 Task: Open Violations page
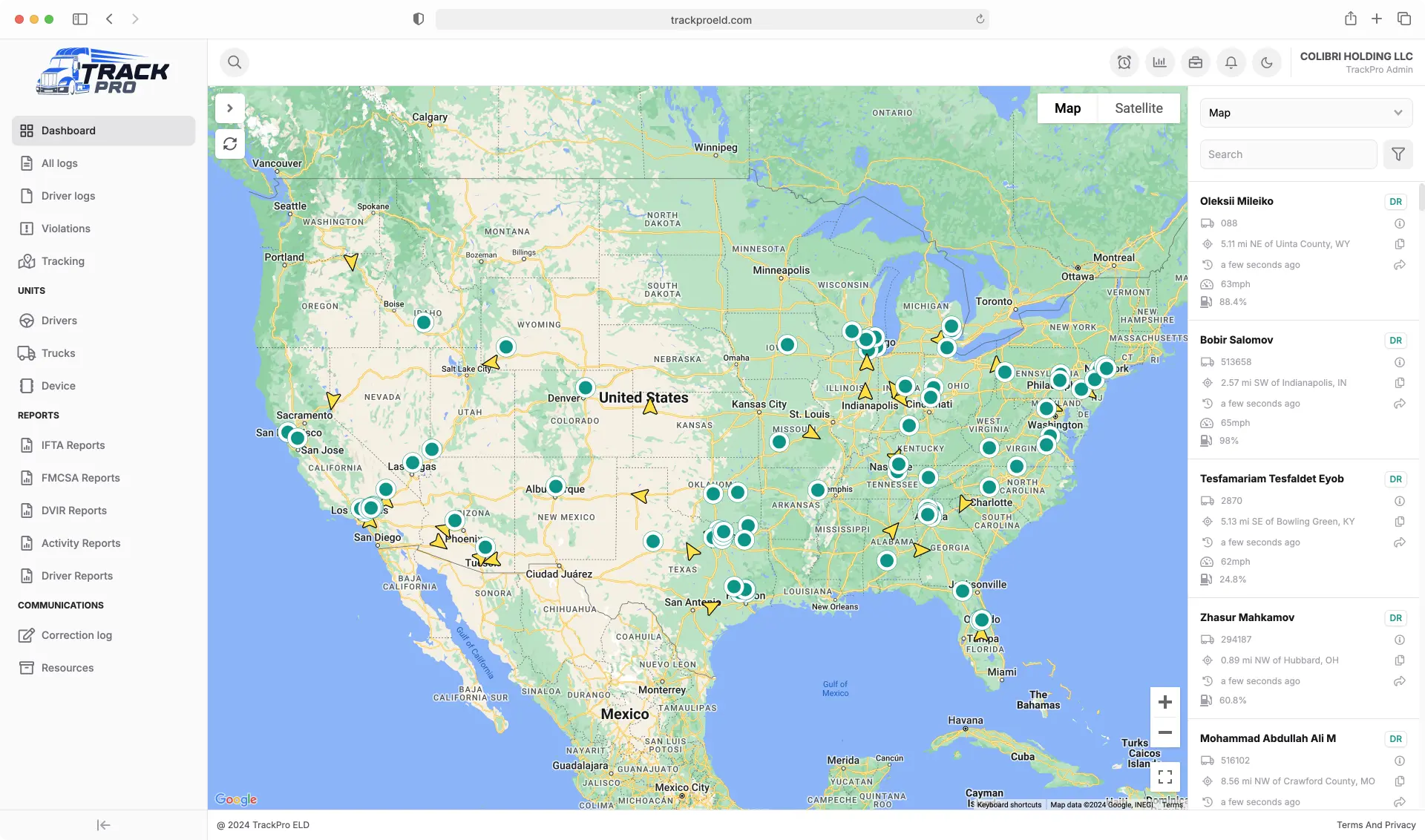point(103,229)
